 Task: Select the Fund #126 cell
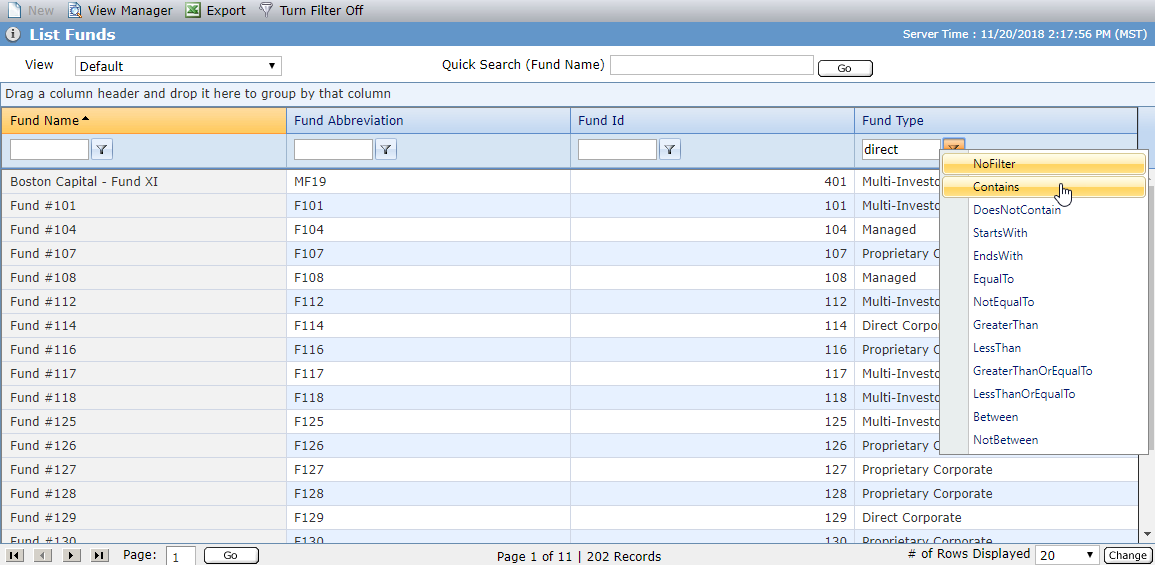coord(144,446)
